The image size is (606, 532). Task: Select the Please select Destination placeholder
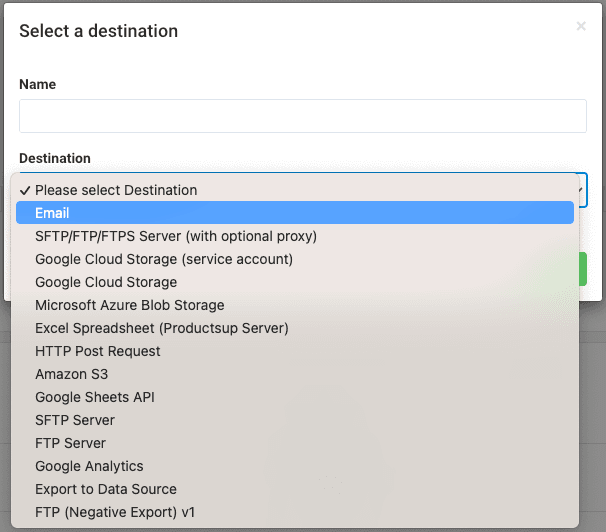(116, 190)
